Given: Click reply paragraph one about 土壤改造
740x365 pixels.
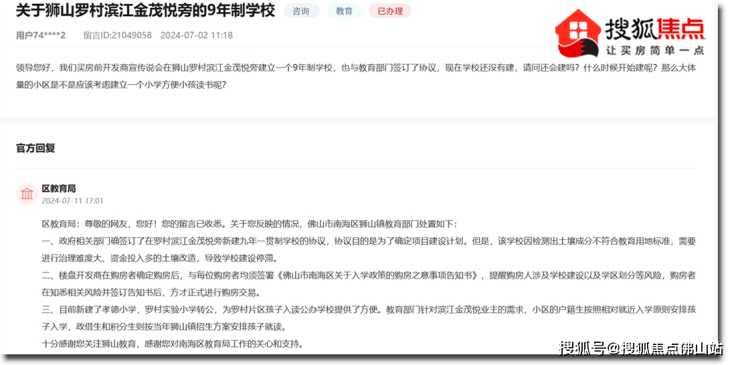Looking at the screenshot, I should click(369, 249).
